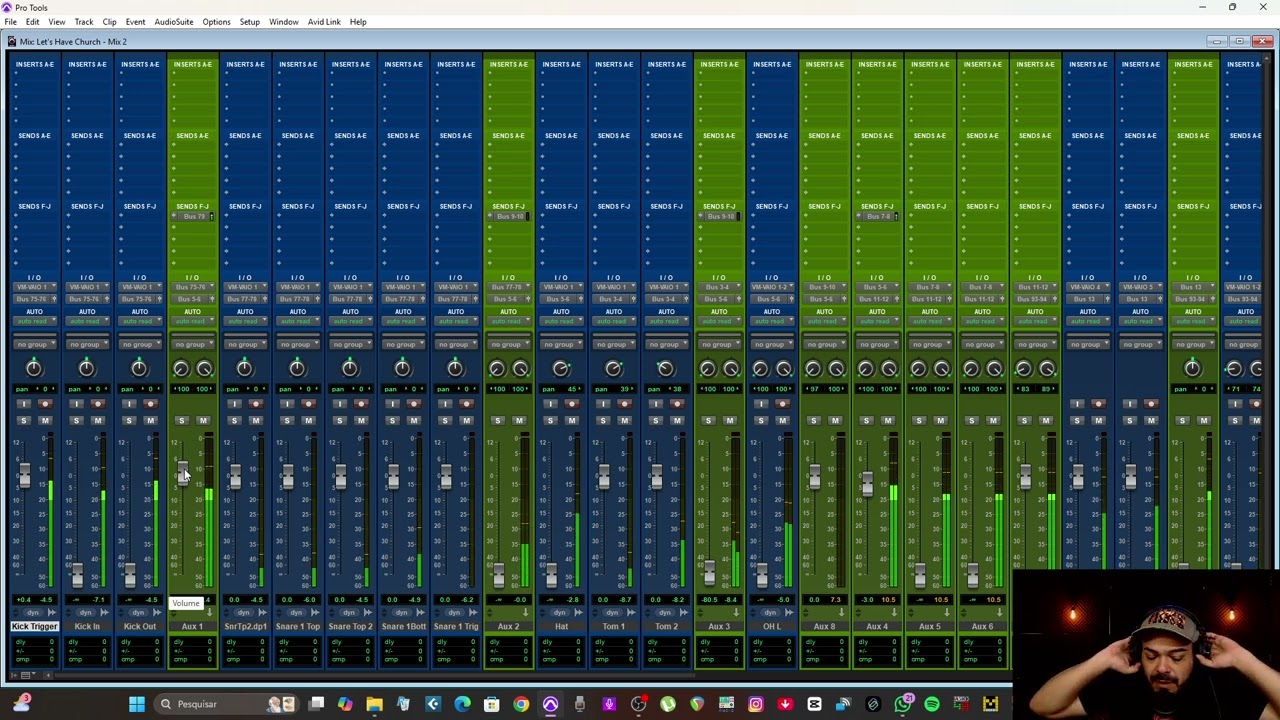Record-enable the Tom 1 track
The width and height of the screenshot is (1280, 720).
[x=625, y=404]
